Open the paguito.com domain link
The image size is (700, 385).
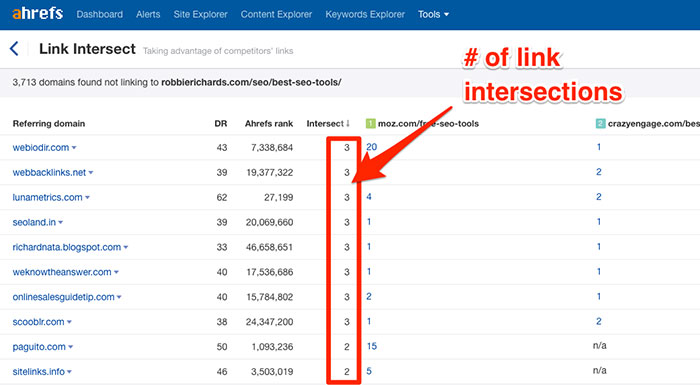(x=39, y=347)
